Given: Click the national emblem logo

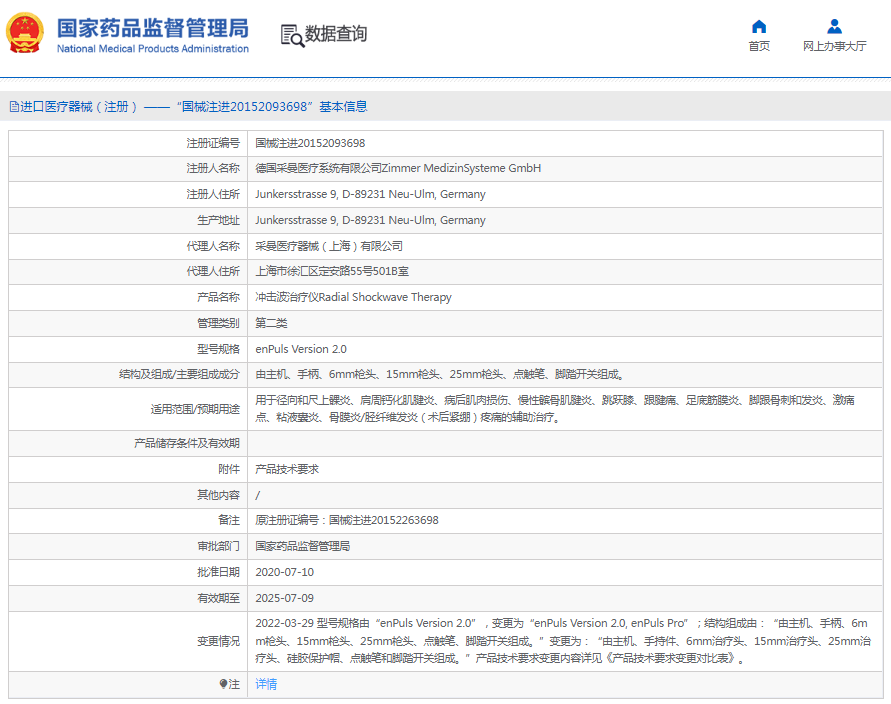Looking at the screenshot, I should tap(25, 33).
